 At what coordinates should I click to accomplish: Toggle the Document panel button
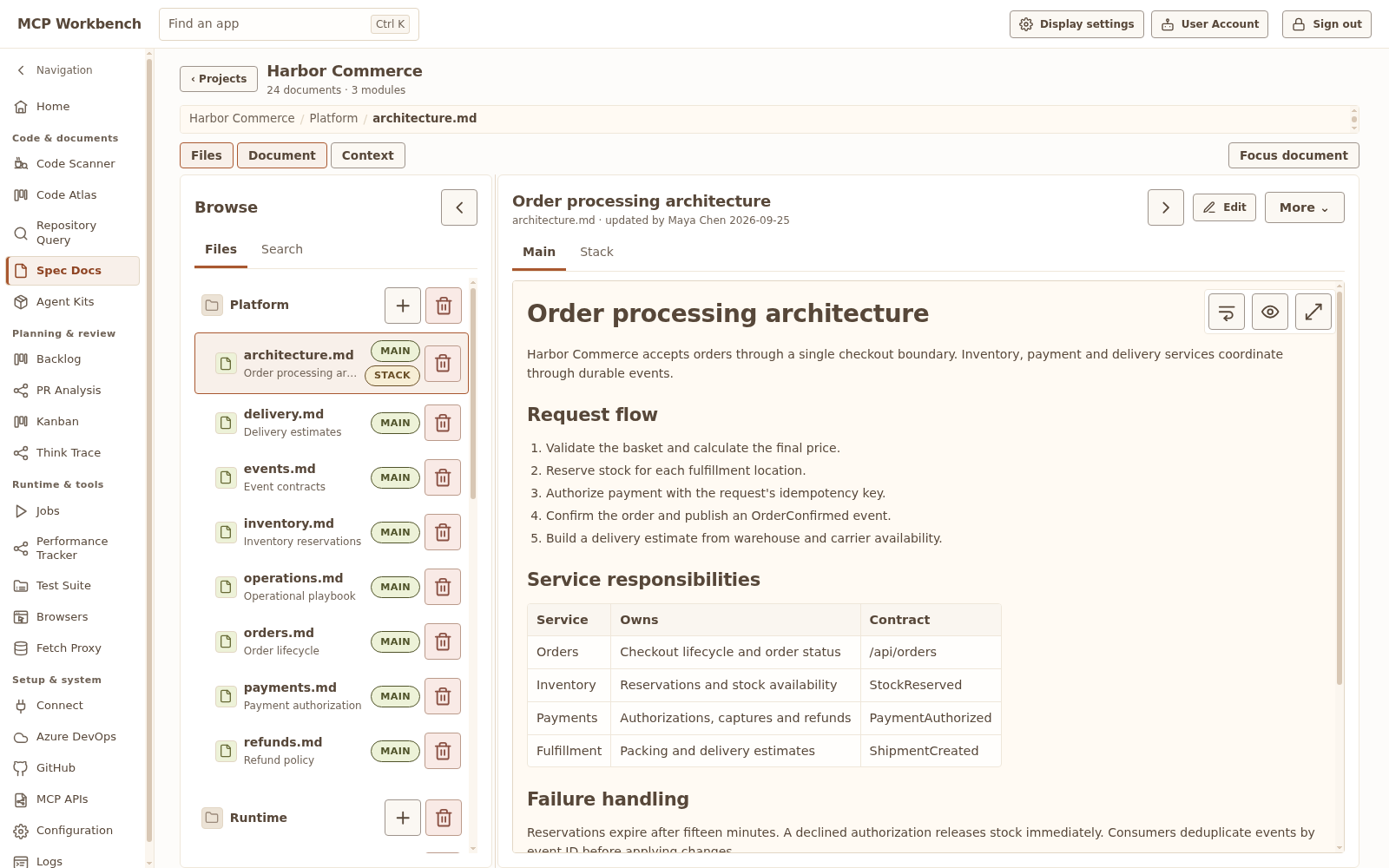click(282, 155)
